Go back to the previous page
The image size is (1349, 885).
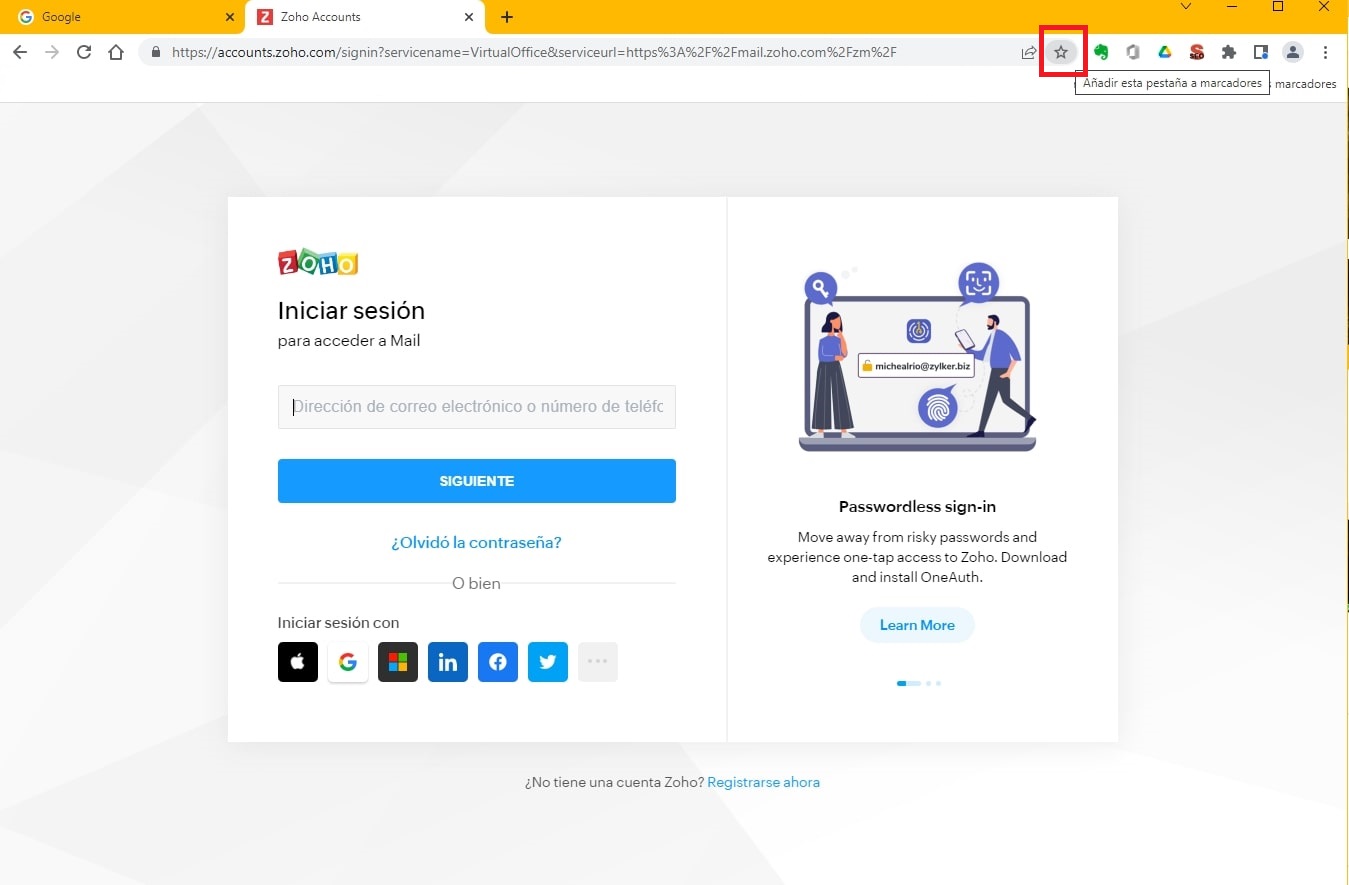pos(20,52)
